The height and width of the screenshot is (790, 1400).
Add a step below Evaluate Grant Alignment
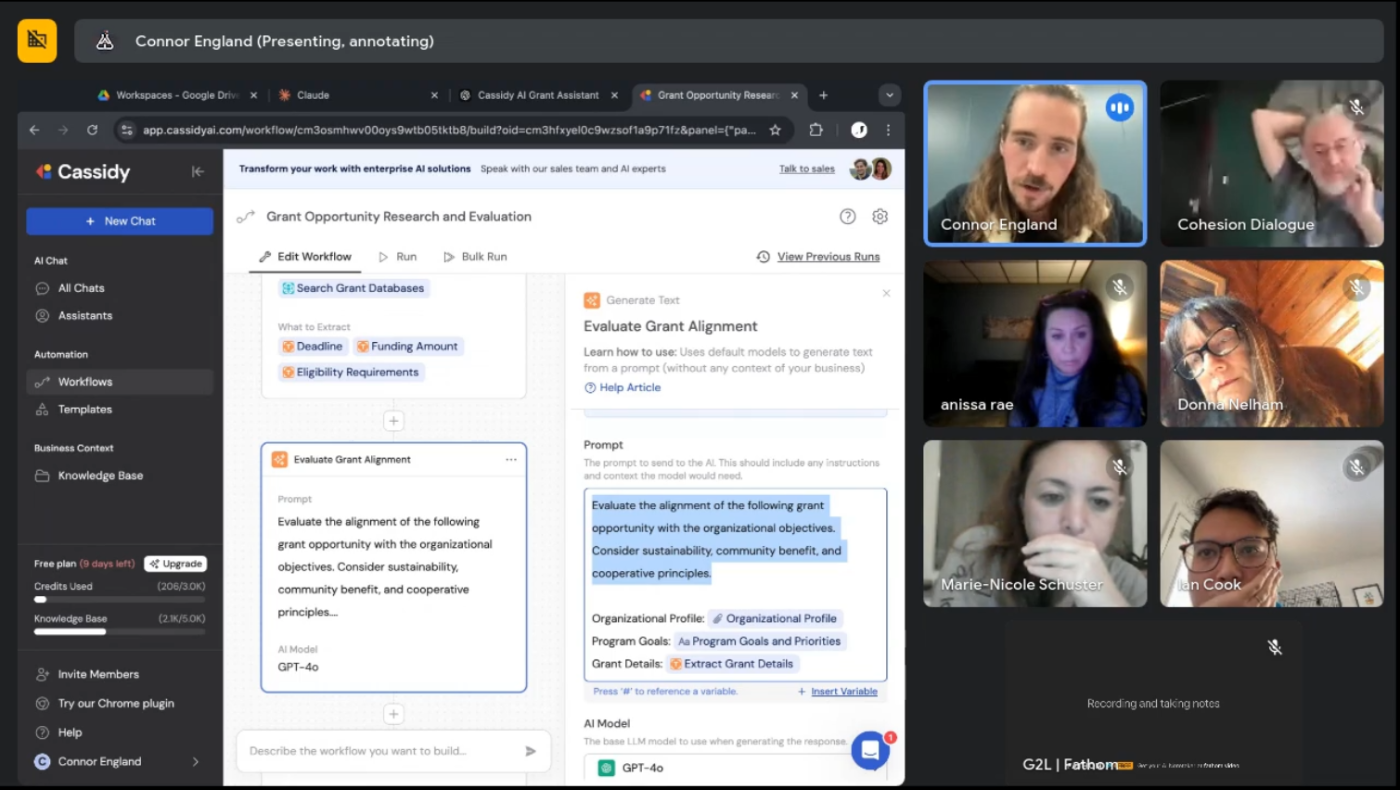(x=394, y=714)
